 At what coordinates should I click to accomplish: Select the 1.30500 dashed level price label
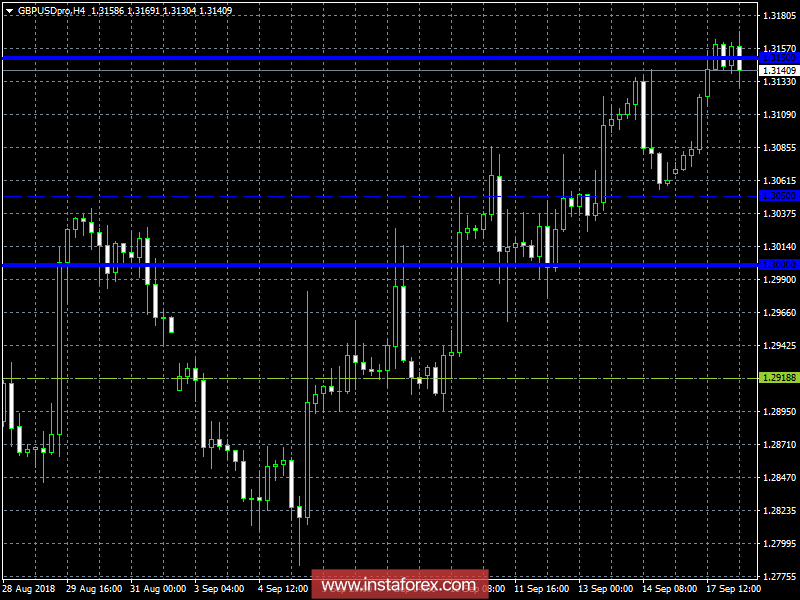click(779, 196)
